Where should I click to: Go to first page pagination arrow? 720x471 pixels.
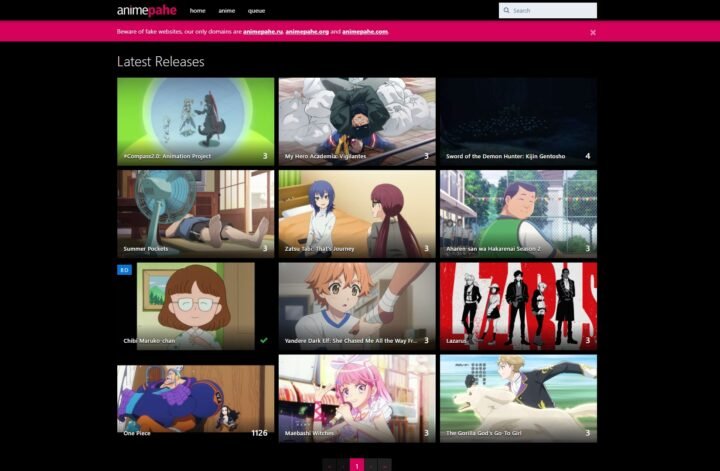click(x=329, y=465)
